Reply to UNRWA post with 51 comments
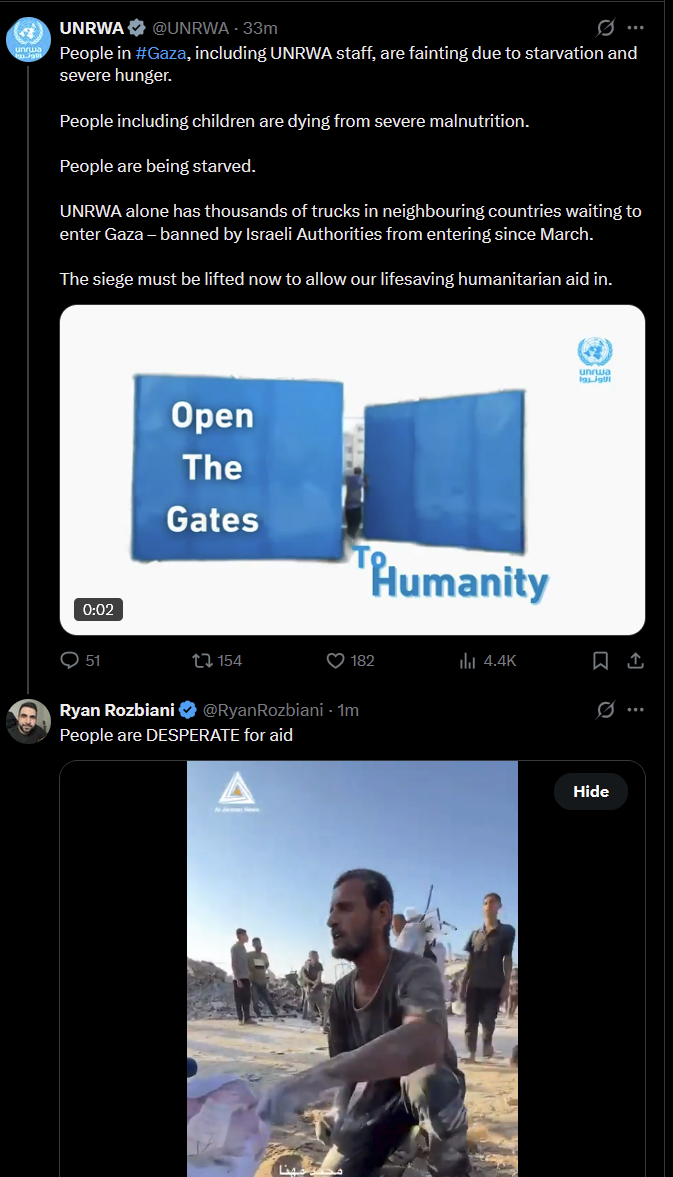 (x=80, y=661)
